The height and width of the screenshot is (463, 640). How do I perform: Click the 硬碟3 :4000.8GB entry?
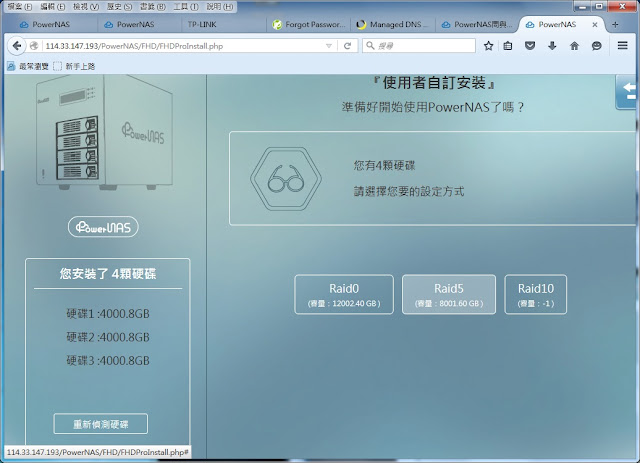tap(108, 361)
